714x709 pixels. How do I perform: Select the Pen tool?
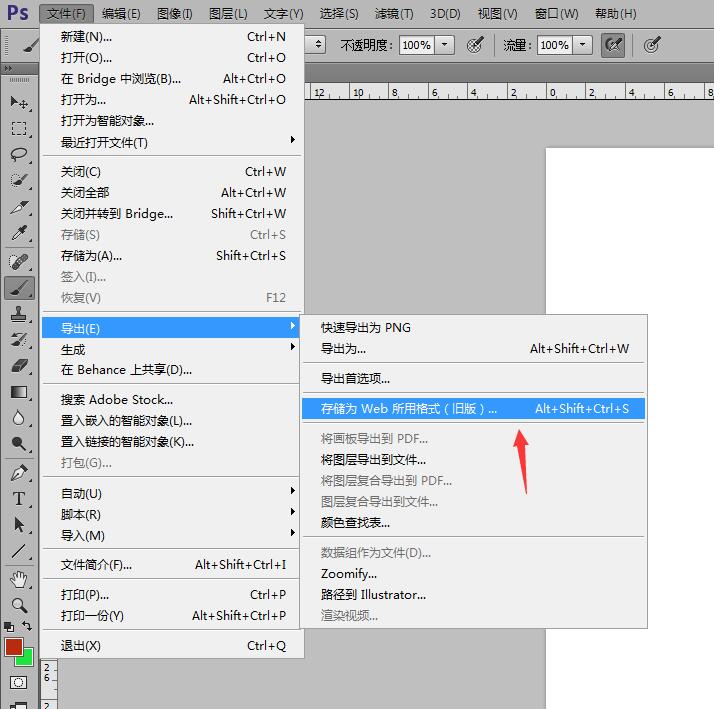pos(19,472)
